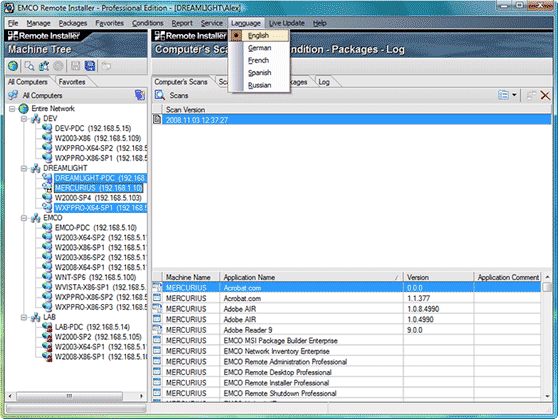This screenshot has width=558, height=419.
Task: Click the Application Comment column header
Action: (508, 277)
